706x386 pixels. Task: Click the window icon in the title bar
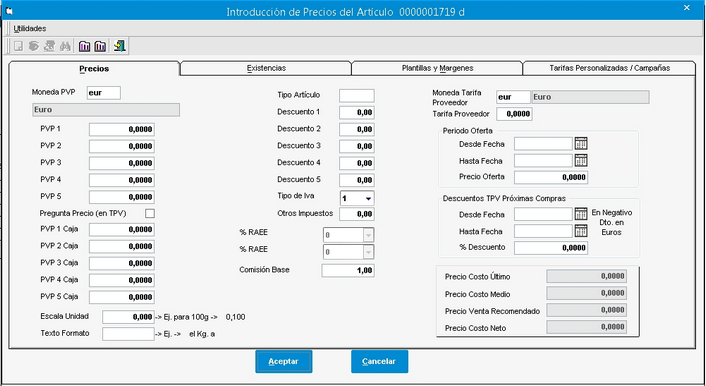[9, 11]
